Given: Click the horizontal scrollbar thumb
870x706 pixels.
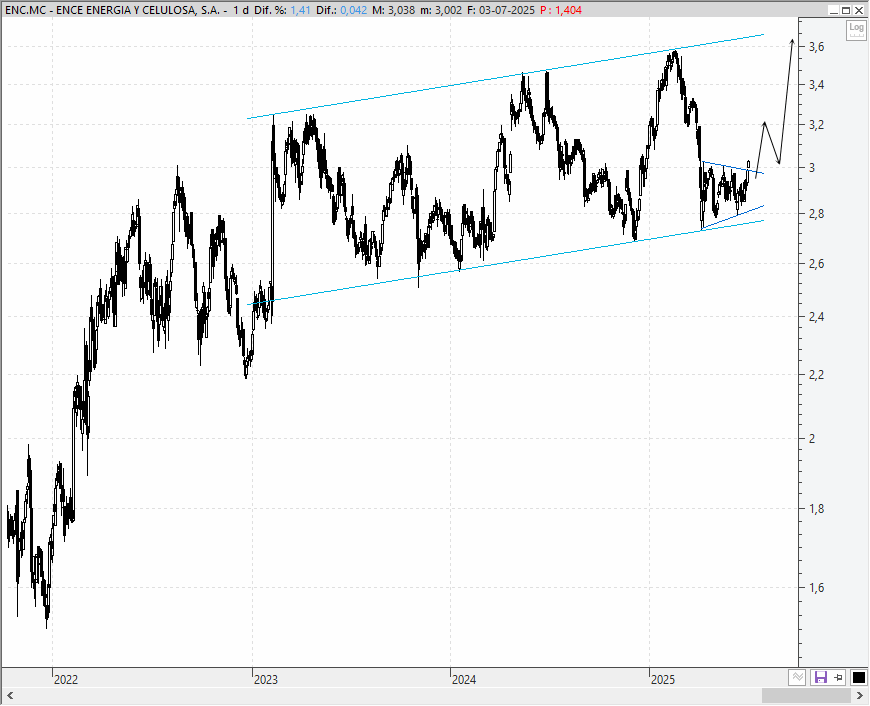Looking at the screenshot, I should pyautogui.click(x=806, y=695).
